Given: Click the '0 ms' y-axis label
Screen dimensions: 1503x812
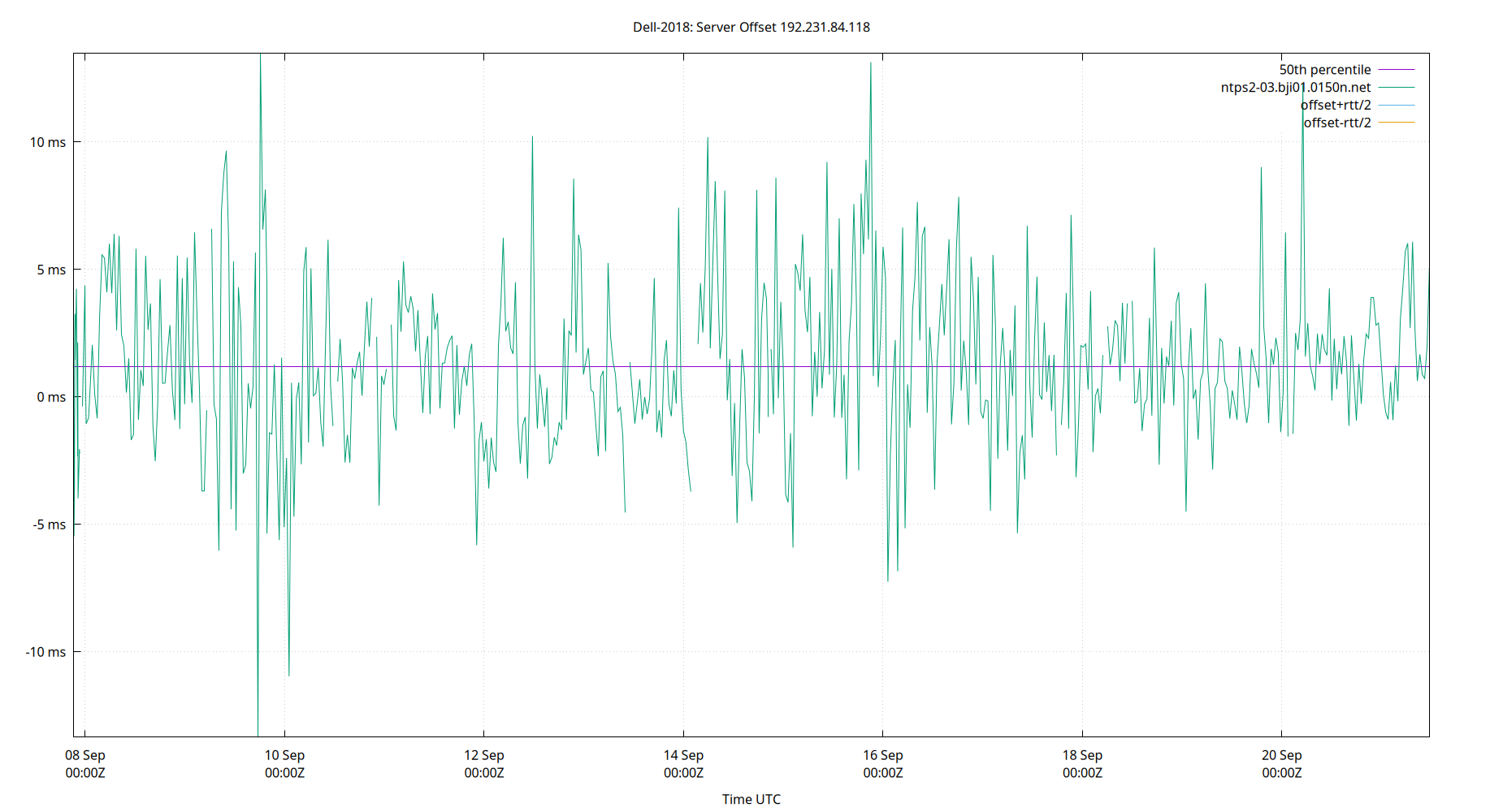Looking at the screenshot, I should pos(51,397).
